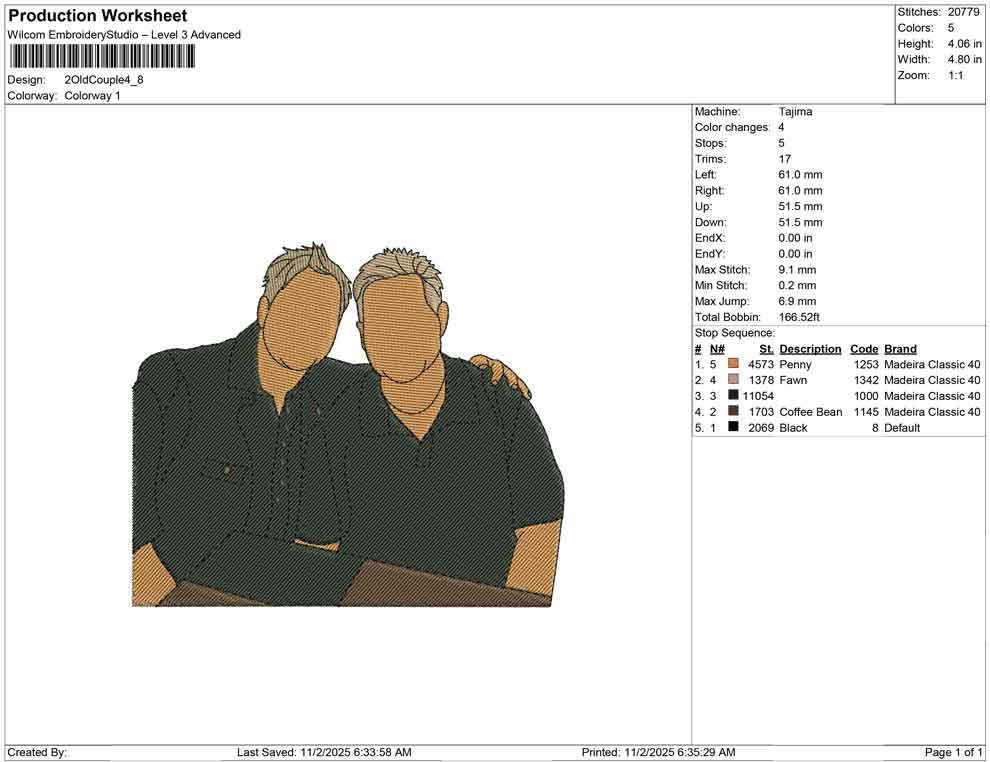Click code 1253 in the stop sequence
The width and height of the screenshot is (990, 762).
pyautogui.click(x=866, y=364)
